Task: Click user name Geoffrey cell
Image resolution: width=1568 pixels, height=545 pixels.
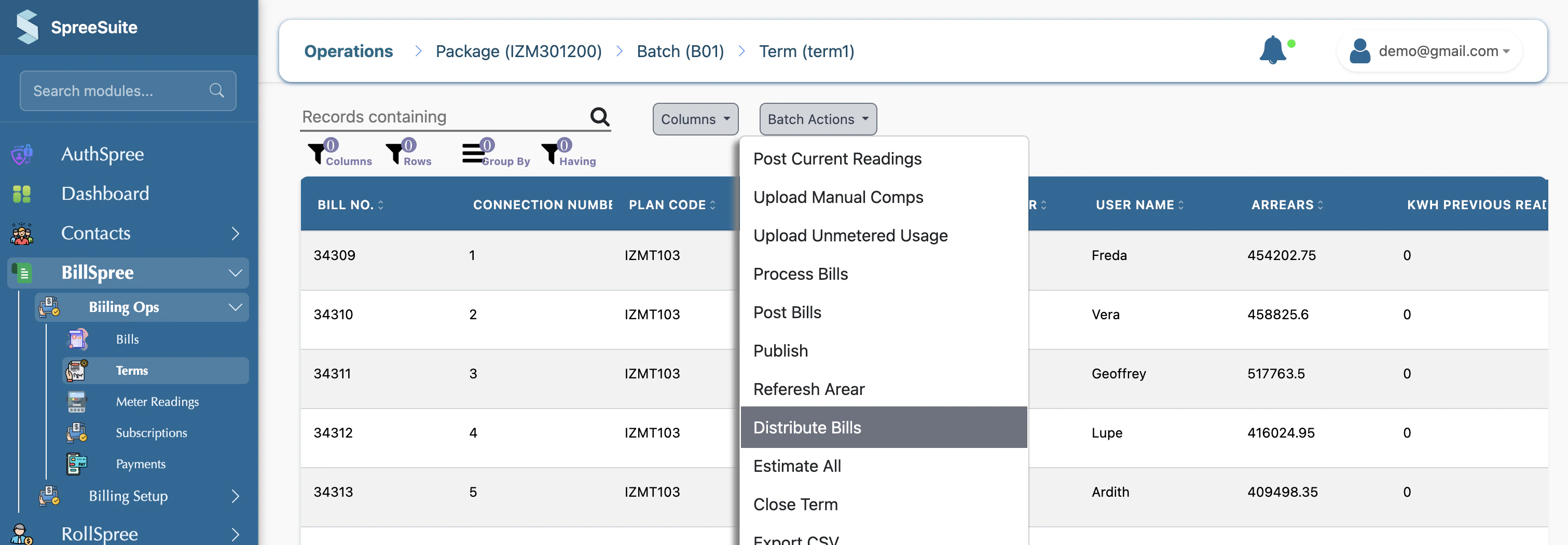Action: pos(1118,374)
